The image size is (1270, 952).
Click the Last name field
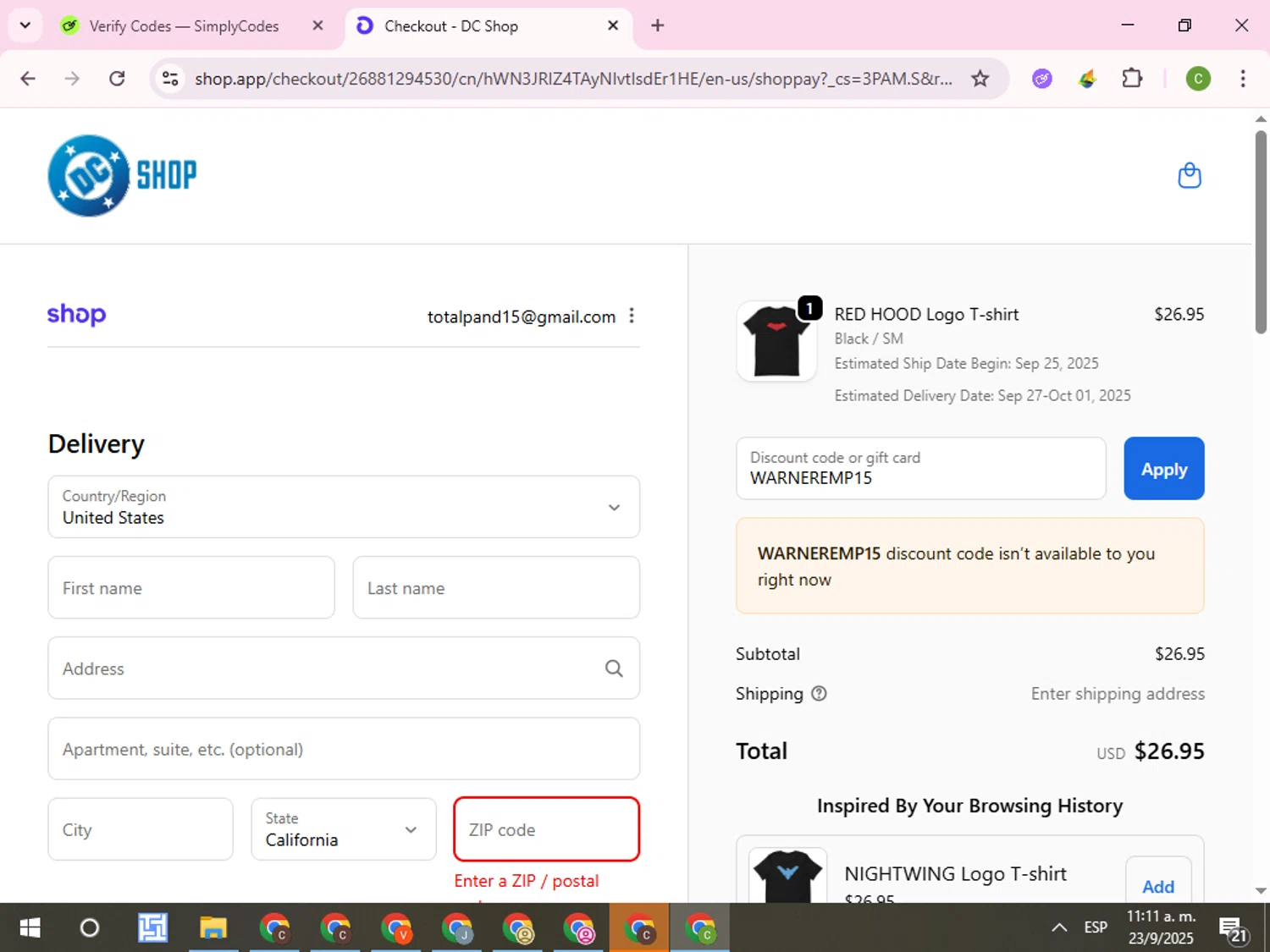496,587
